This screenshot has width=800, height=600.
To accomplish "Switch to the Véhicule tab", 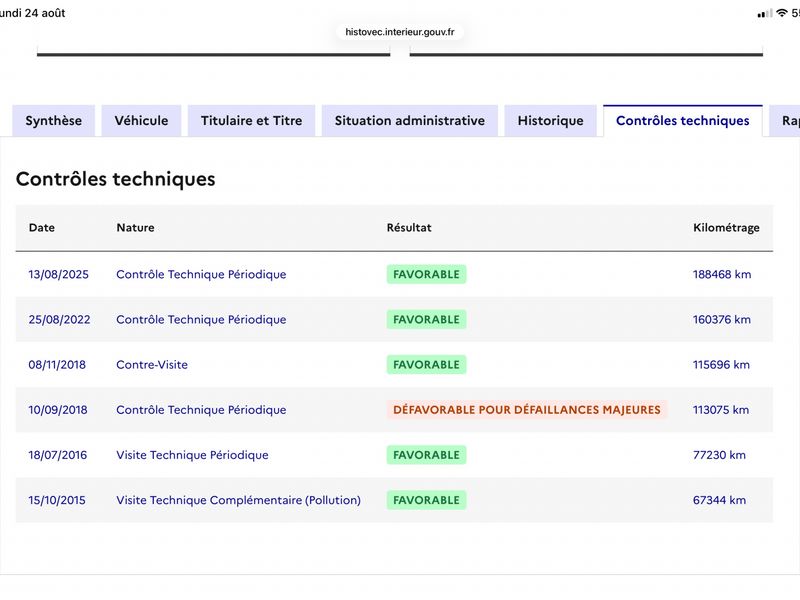I will 141,121.
